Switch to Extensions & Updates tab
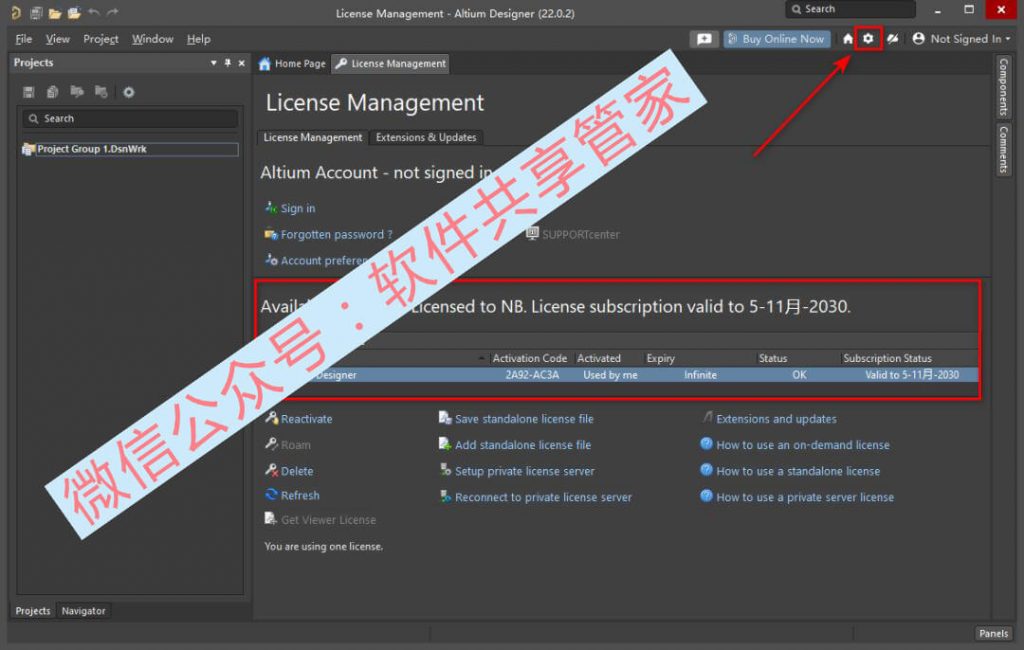 tap(426, 137)
